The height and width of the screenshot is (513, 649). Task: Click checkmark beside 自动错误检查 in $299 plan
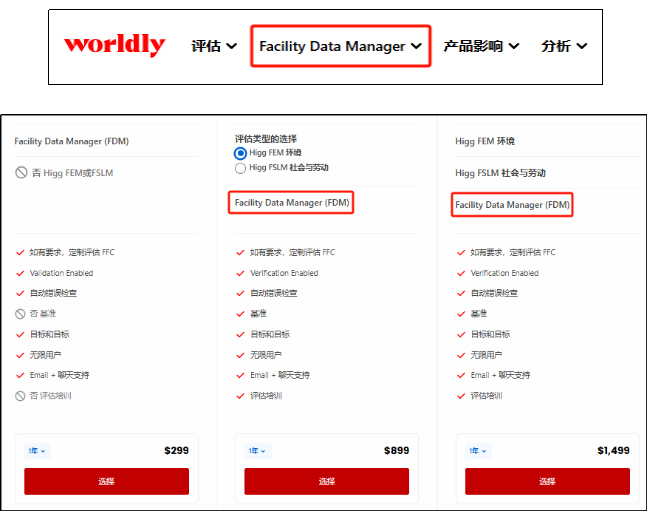click(20, 294)
